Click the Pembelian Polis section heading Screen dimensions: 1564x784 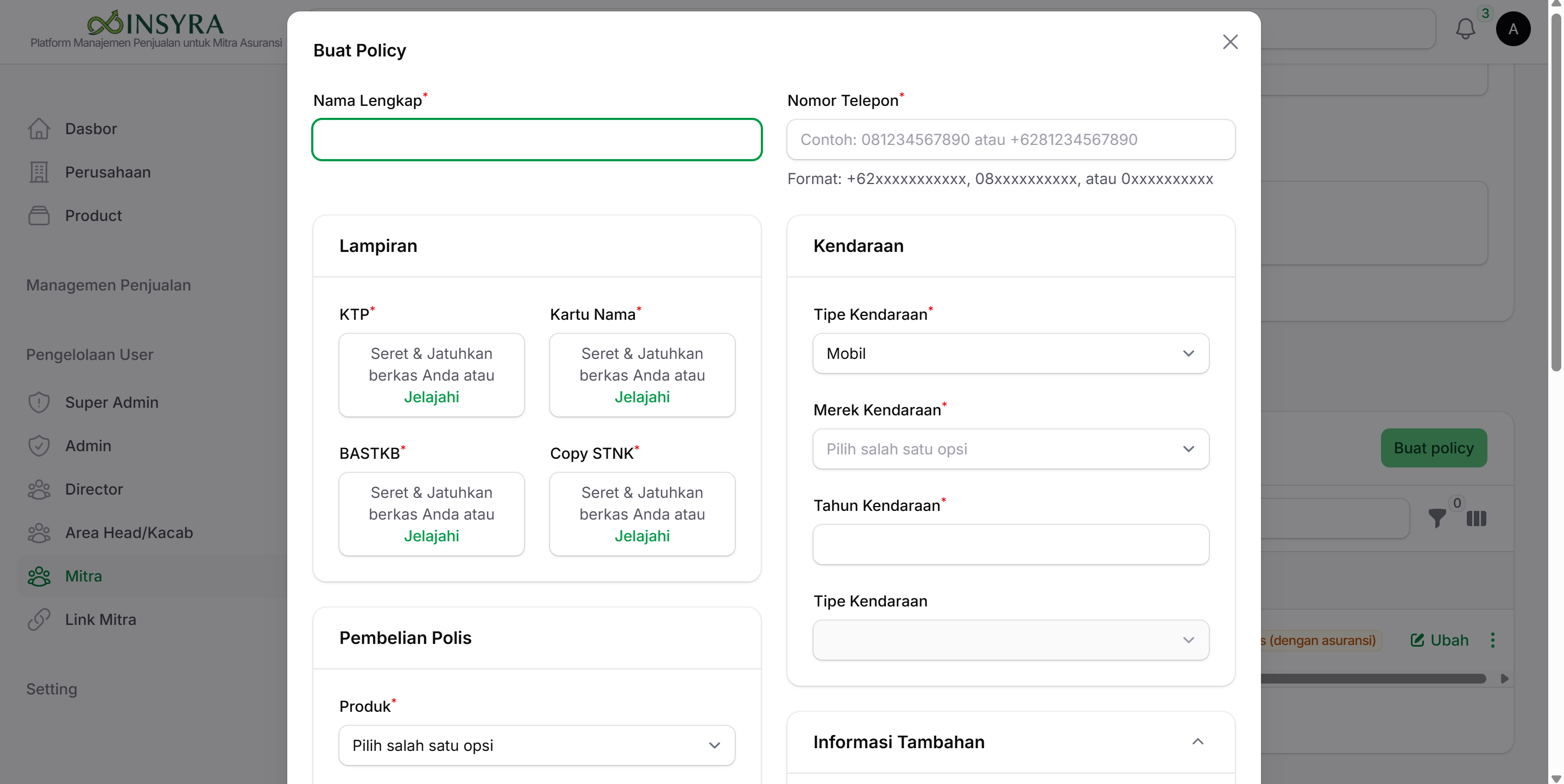(x=405, y=638)
